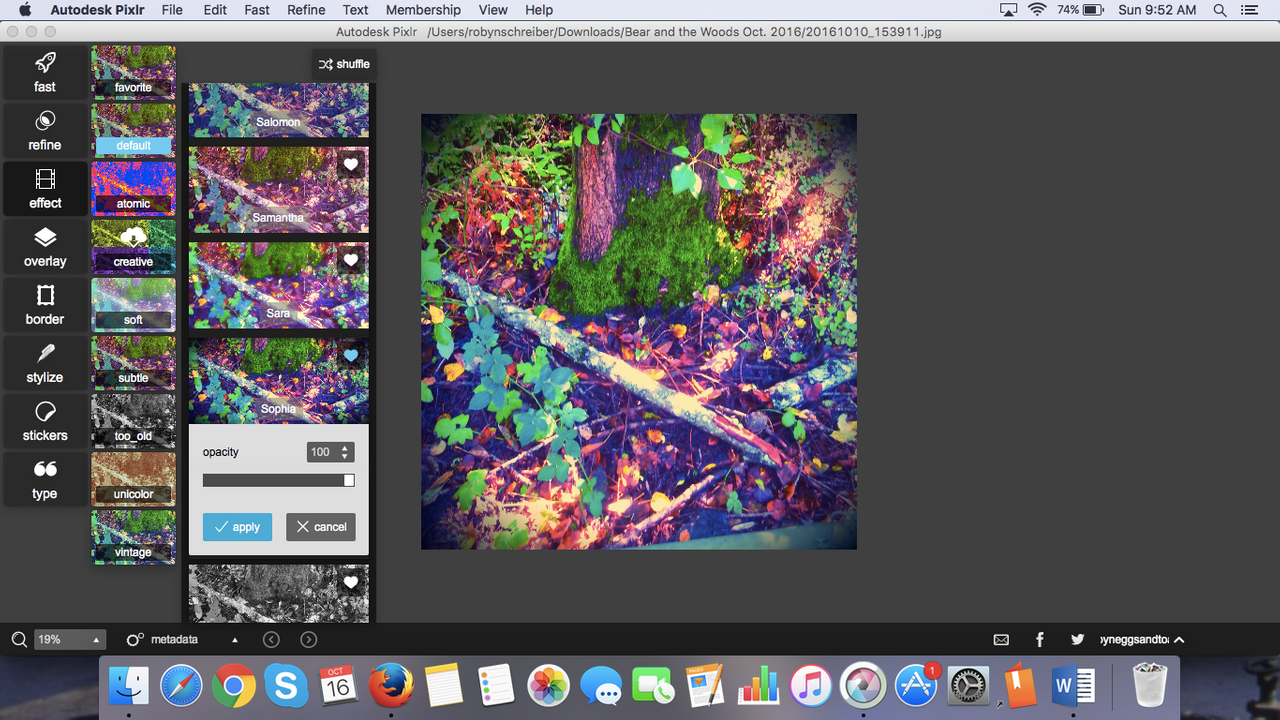Open the View menu
The width and height of the screenshot is (1280, 720).
pos(493,10)
